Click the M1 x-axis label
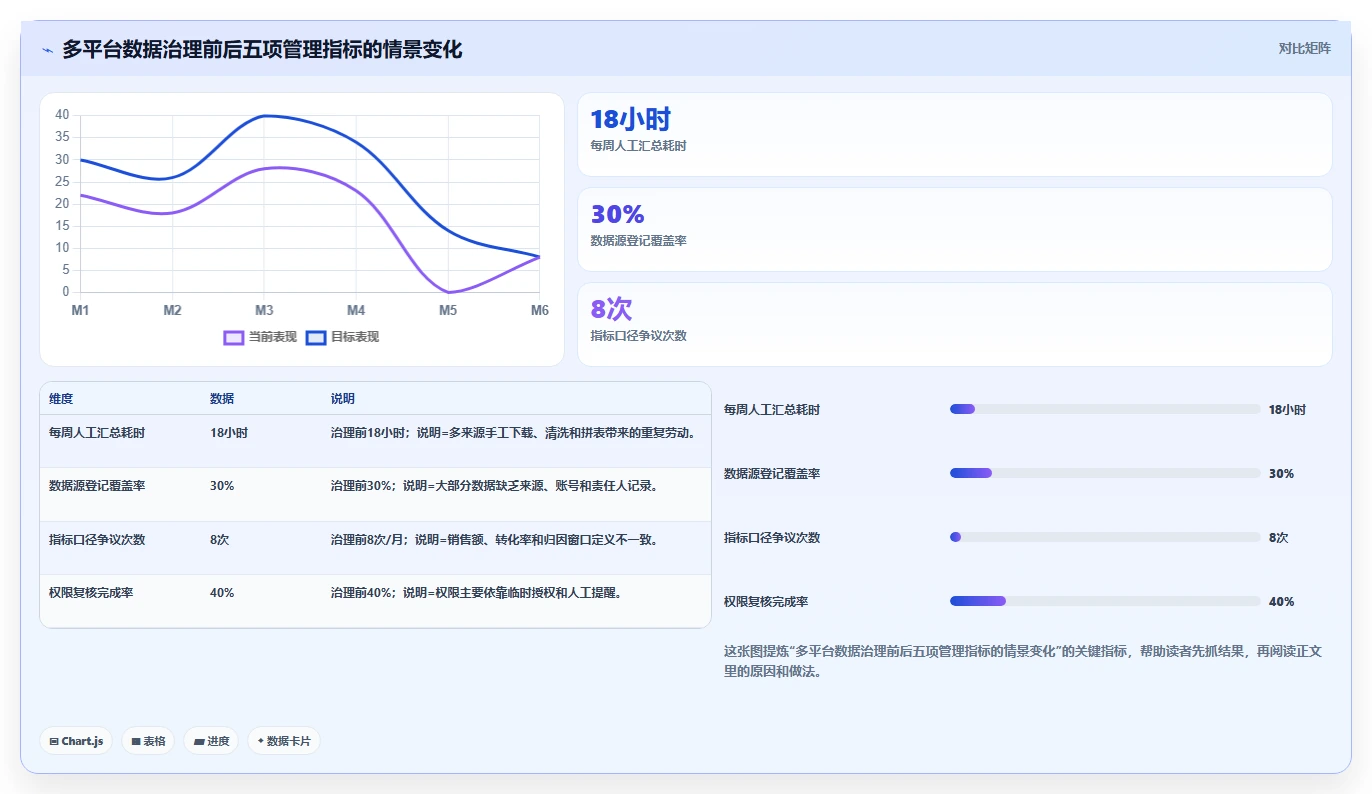This screenshot has height=794, width=1372. point(80,311)
